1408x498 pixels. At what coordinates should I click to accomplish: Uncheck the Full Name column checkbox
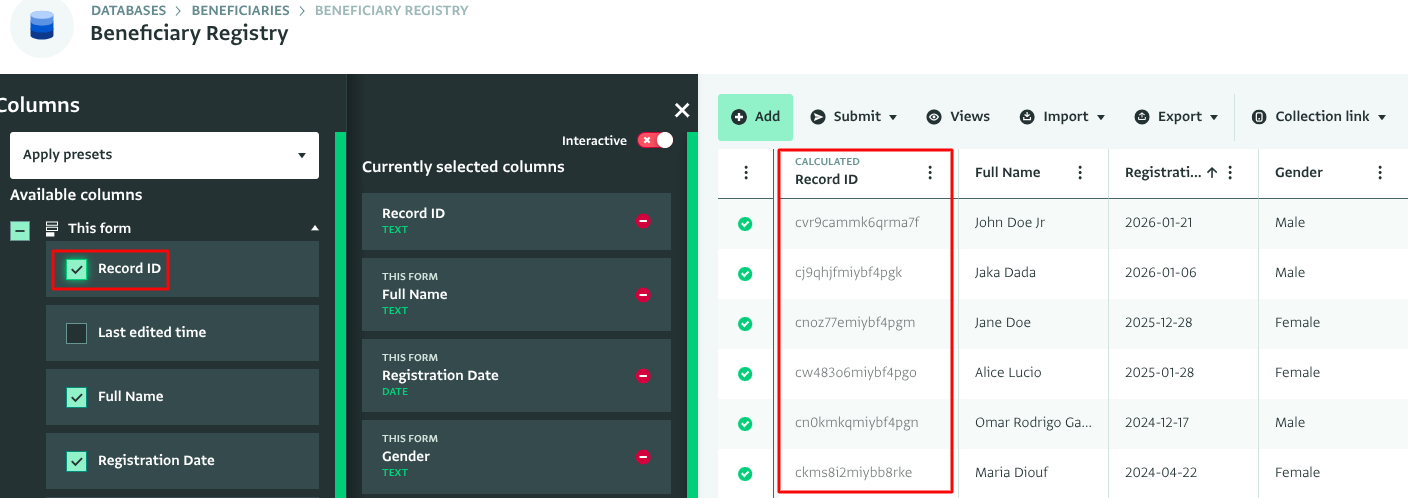(x=77, y=397)
